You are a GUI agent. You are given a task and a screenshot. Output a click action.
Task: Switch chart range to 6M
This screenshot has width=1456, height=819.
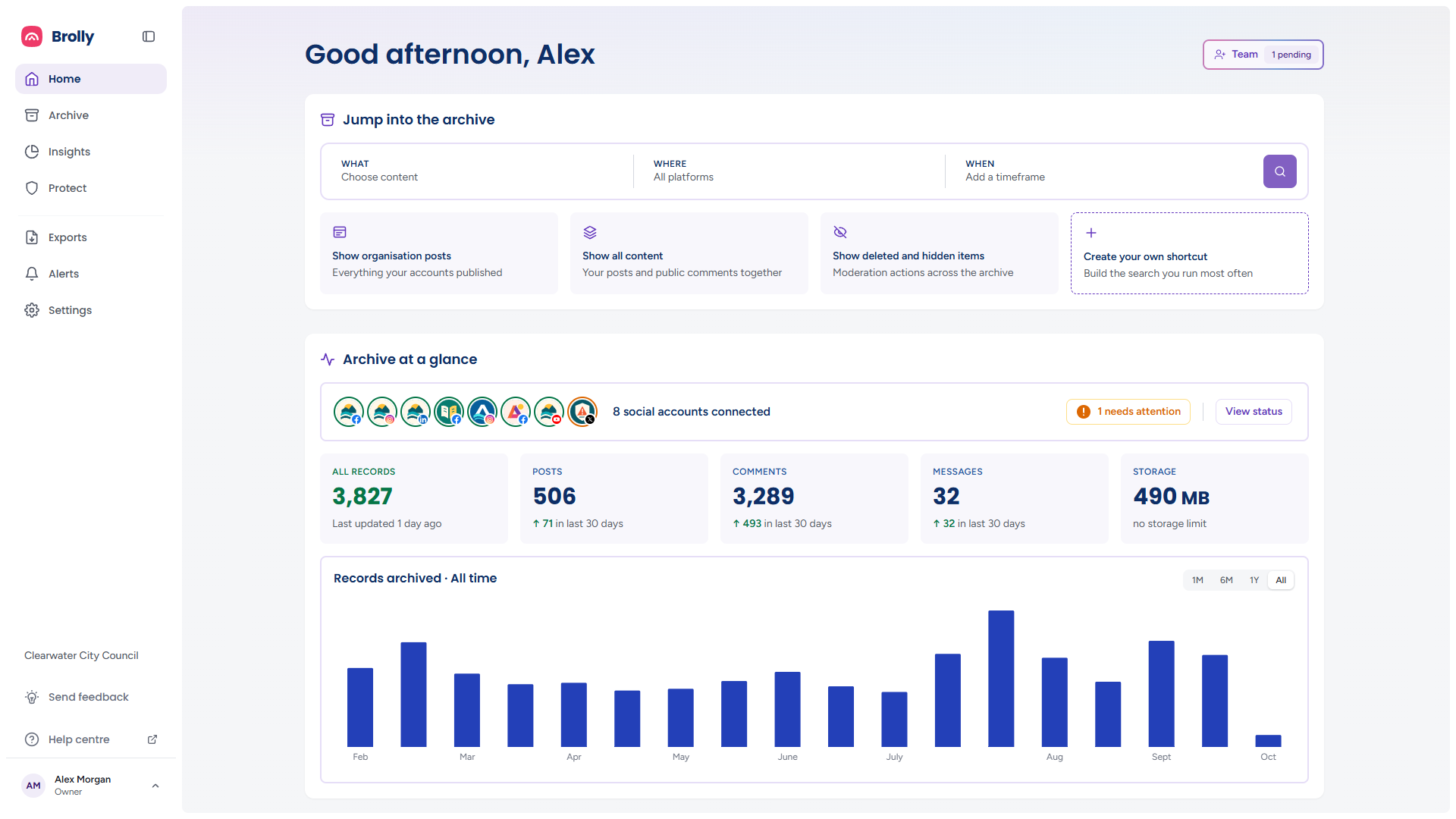tap(1226, 580)
